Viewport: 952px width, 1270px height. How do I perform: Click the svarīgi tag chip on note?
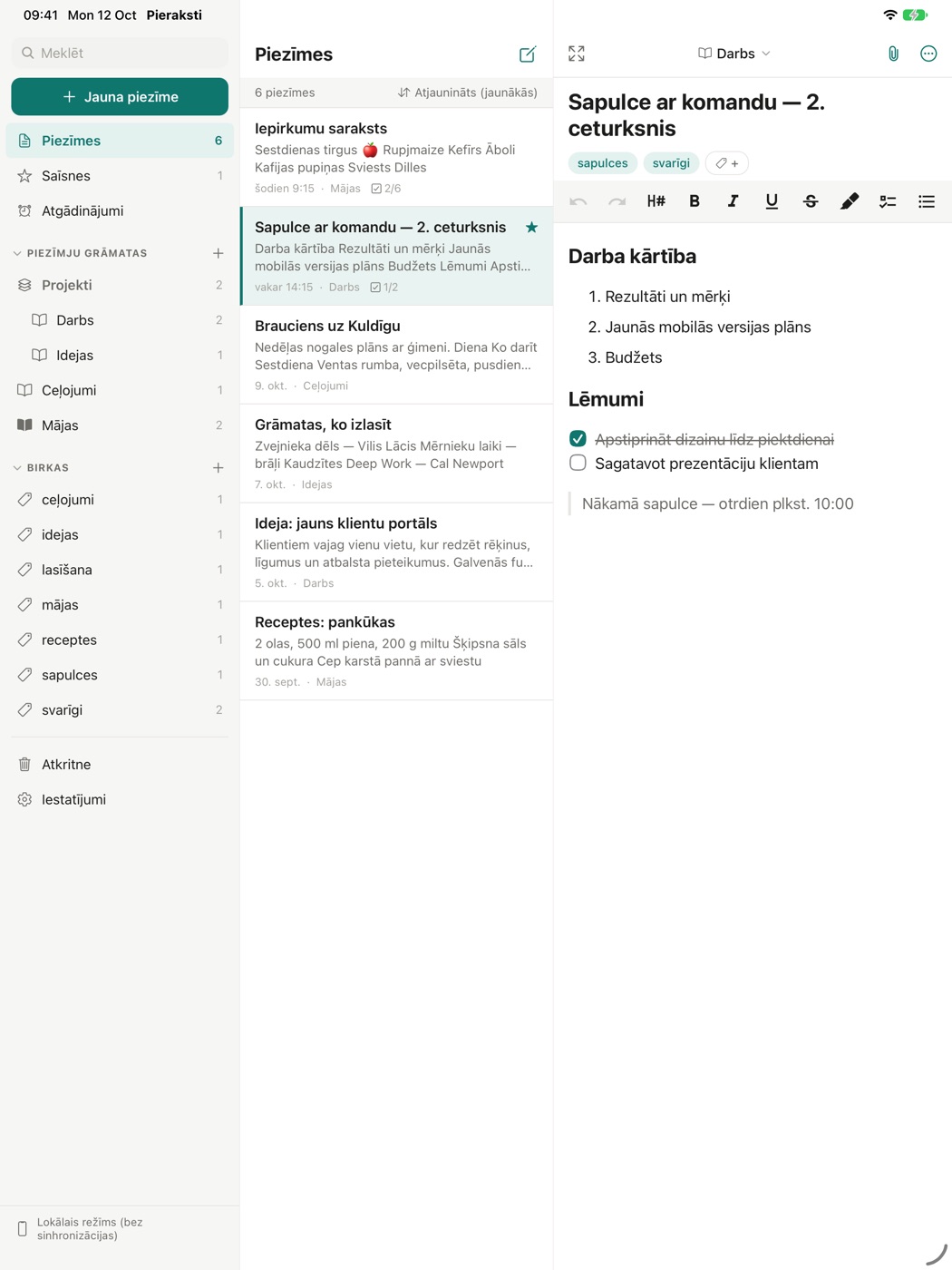click(x=671, y=163)
